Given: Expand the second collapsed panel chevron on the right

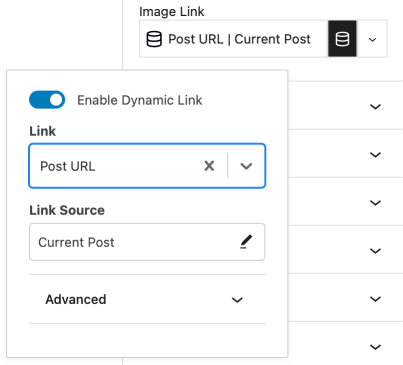Looking at the screenshot, I should pos(375,155).
